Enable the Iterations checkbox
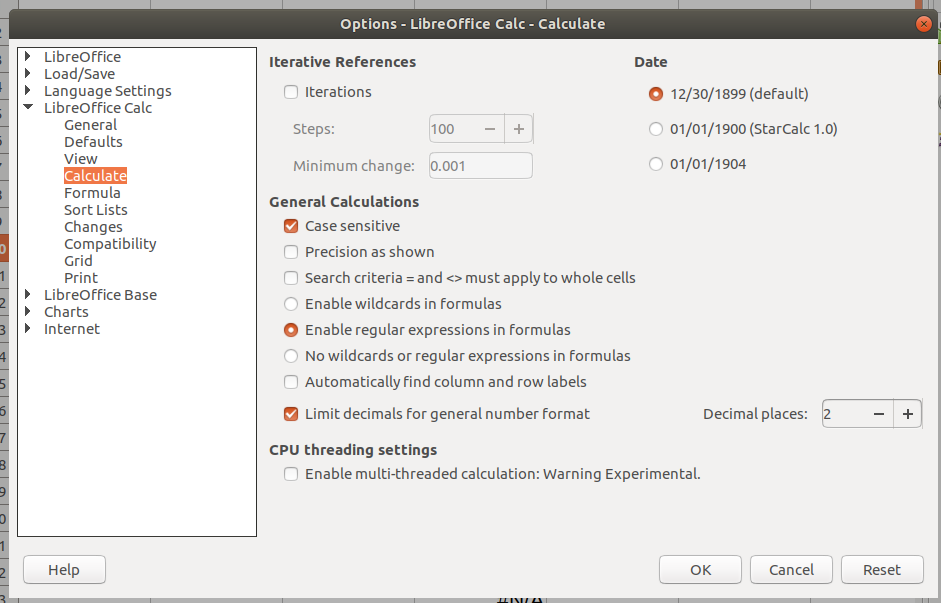This screenshot has width=941, height=603. (x=291, y=92)
